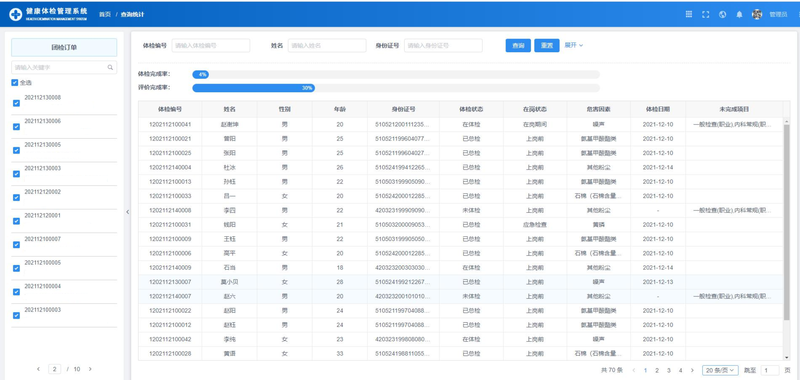This screenshot has height=380, width=800.
Task: Go to next page in order list
Action: click(90, 369)
